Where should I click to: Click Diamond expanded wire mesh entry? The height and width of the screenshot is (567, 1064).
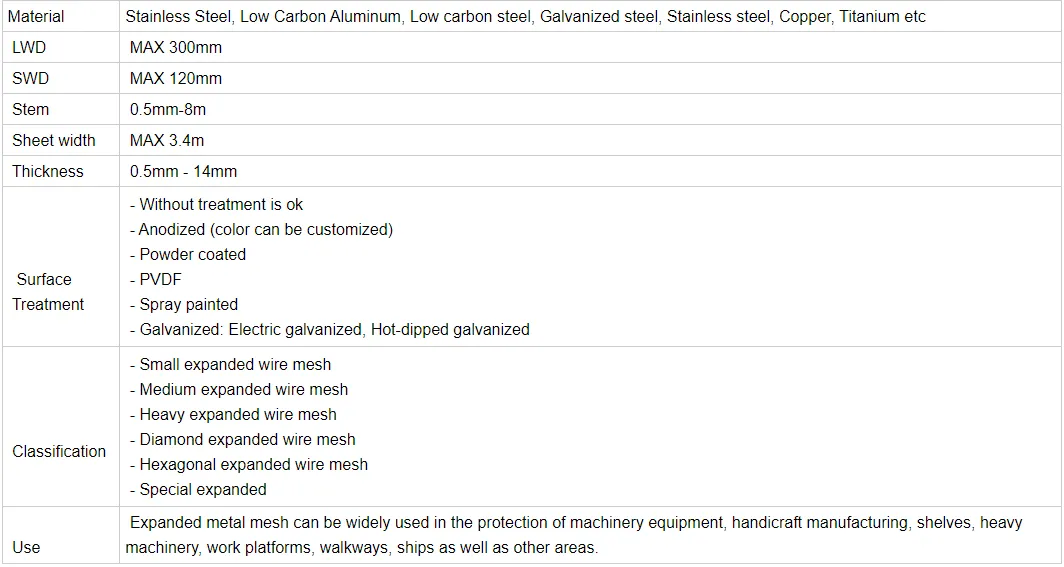tap(243, 439)
